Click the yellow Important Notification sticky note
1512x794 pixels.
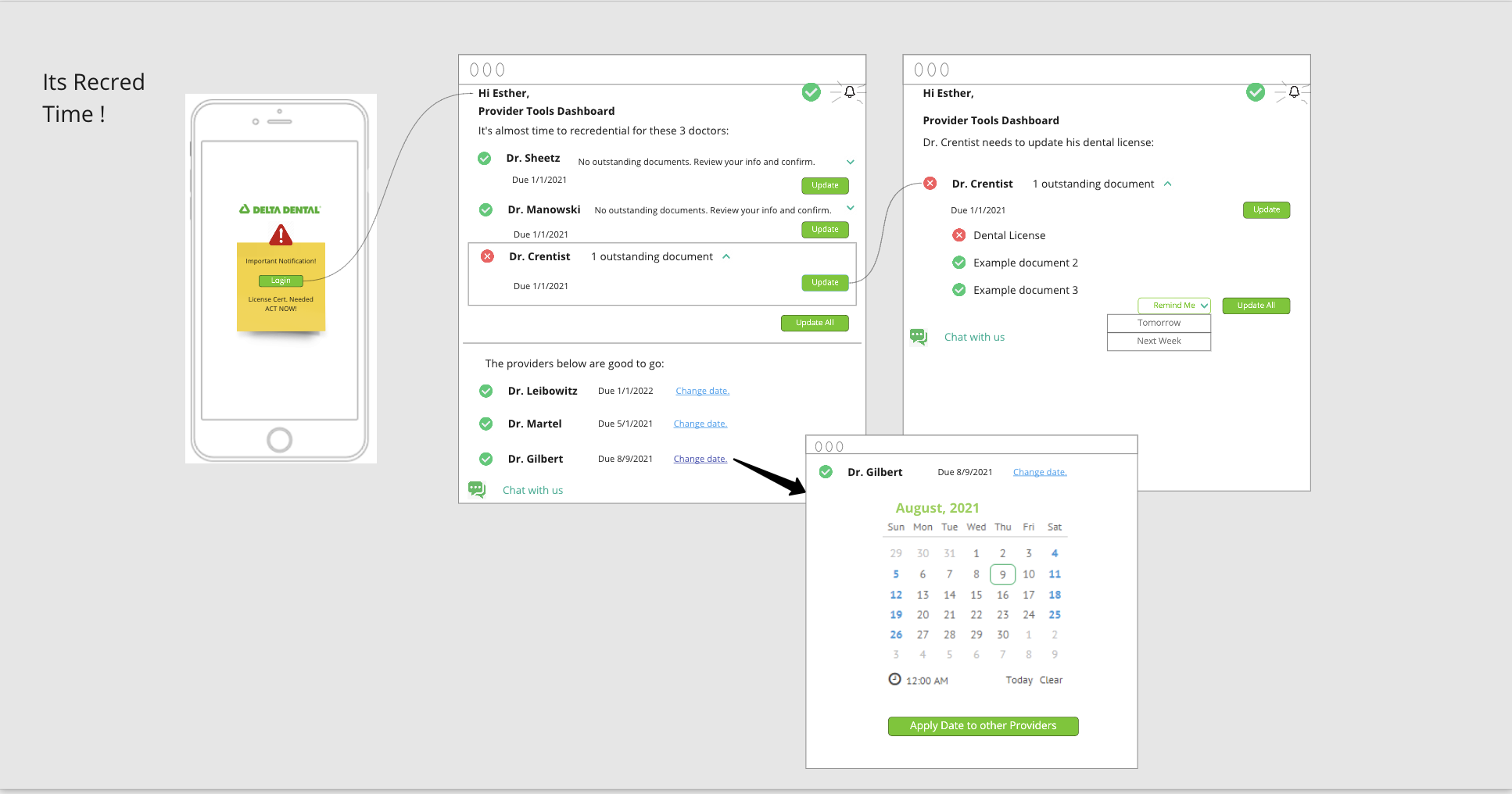(x=281, y=287)
